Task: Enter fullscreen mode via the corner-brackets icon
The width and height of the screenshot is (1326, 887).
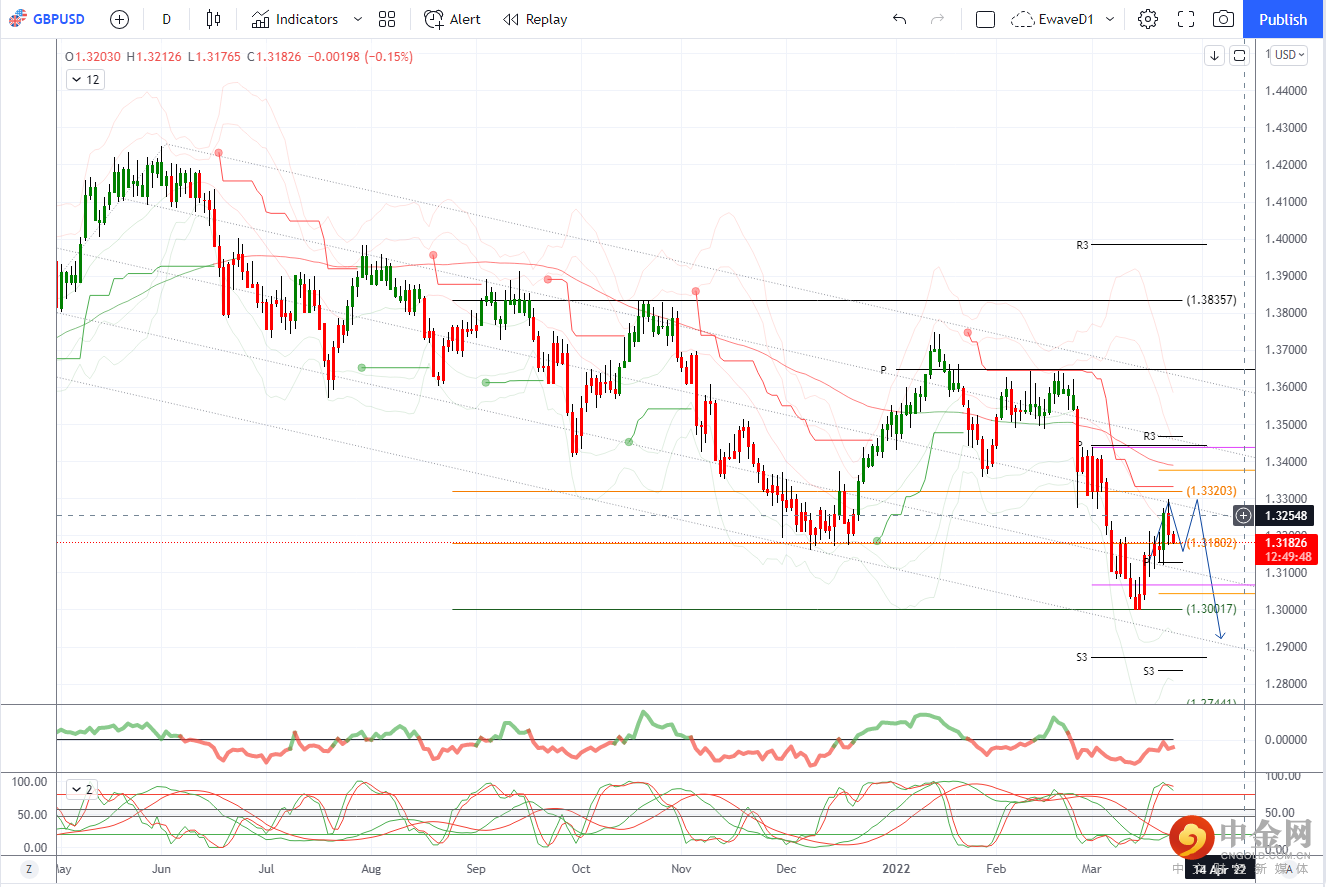Action: pyautogui.click(x=1186, y=19)
